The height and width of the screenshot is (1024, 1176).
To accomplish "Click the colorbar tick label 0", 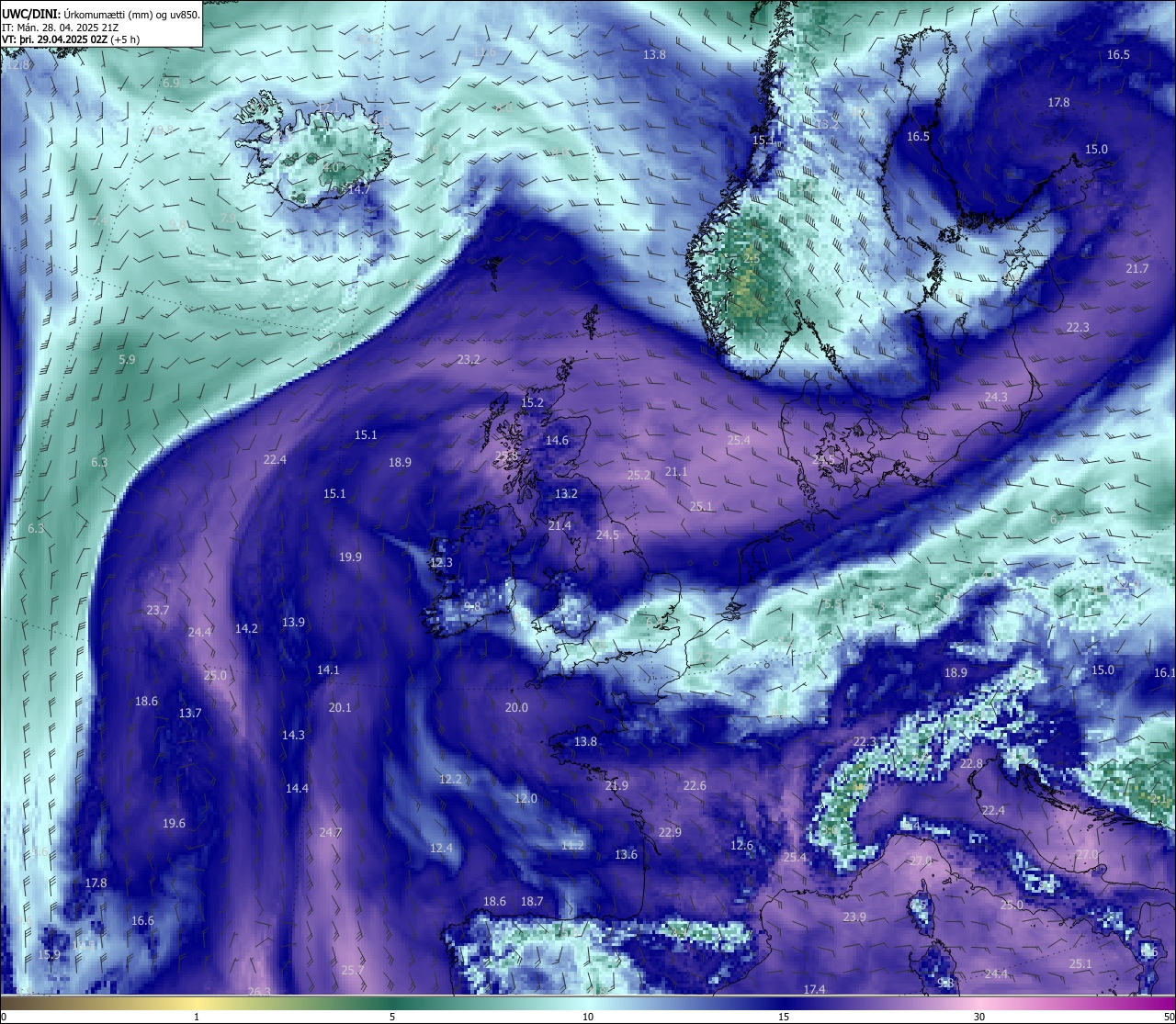I will point(4,1017).
